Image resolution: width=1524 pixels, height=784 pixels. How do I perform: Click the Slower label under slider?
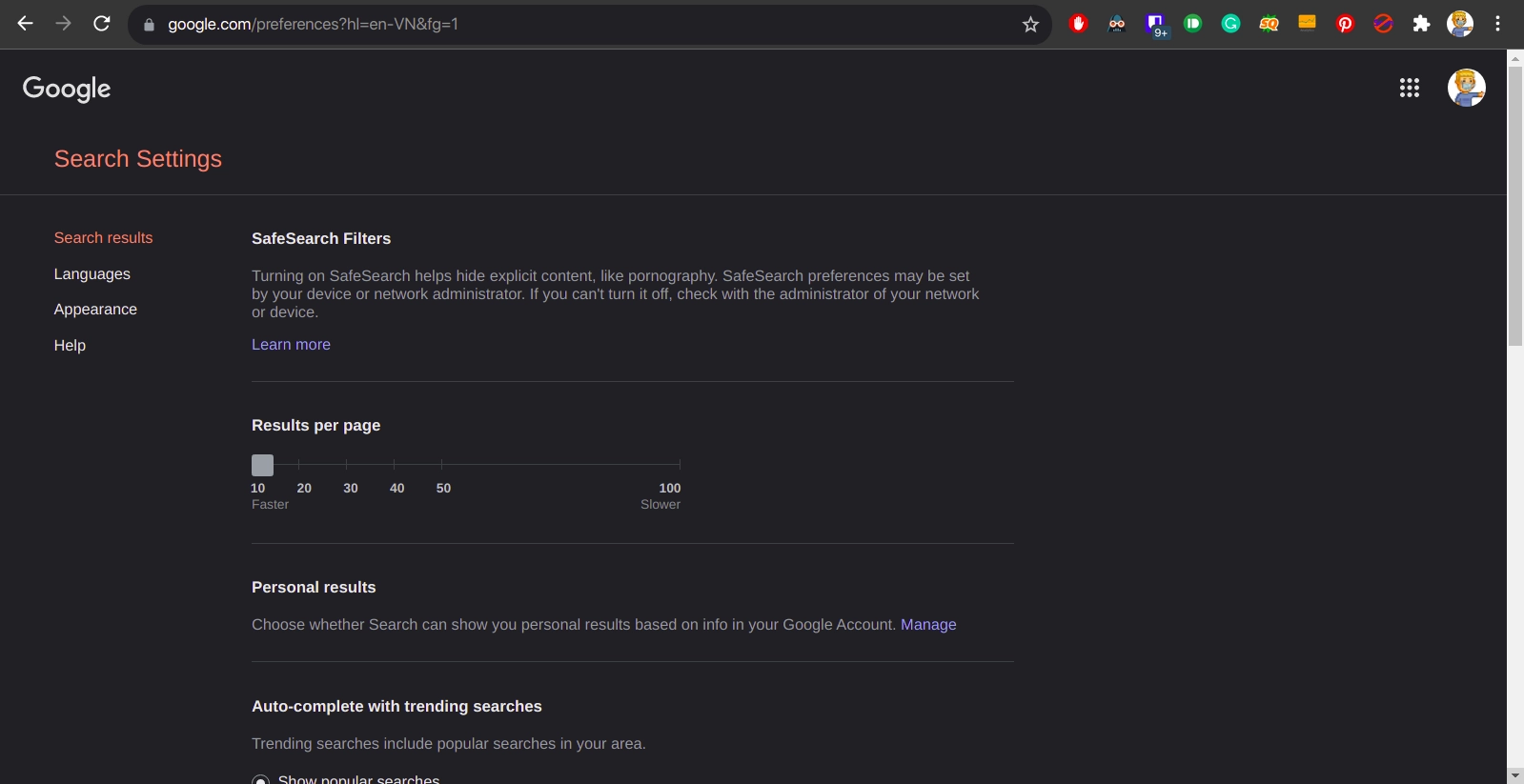(660, 504)
